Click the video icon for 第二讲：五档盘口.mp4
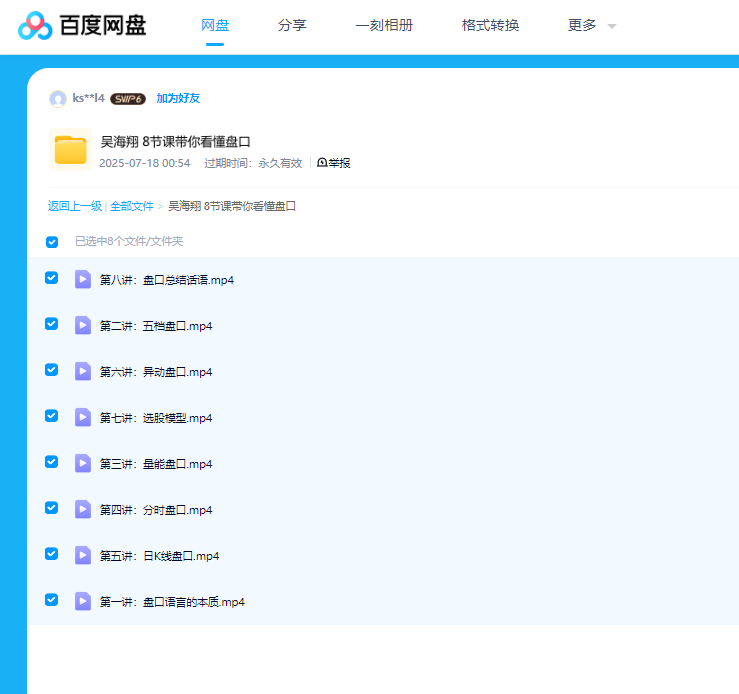The image size is (739, 694). [x=83, y=325]
